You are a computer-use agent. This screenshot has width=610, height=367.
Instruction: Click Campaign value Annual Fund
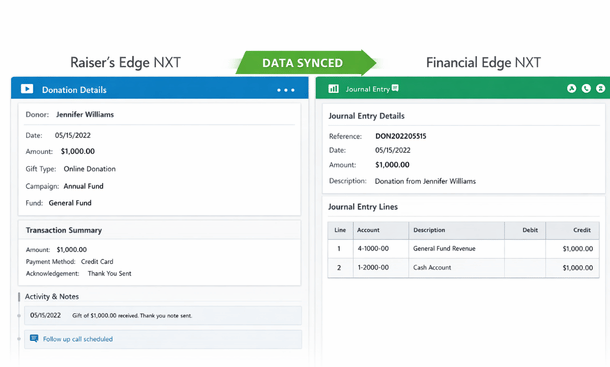(84, 186)
